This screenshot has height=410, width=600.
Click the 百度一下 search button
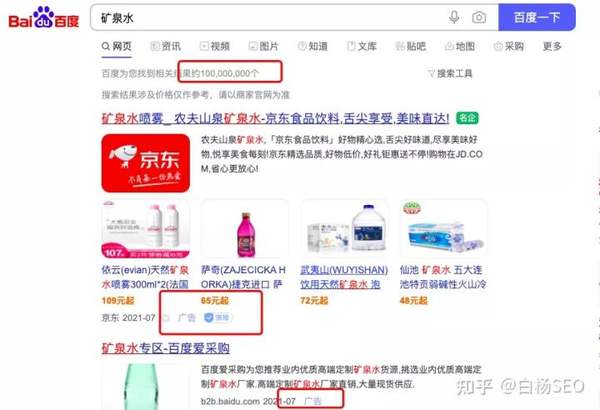tap(536, 17)
